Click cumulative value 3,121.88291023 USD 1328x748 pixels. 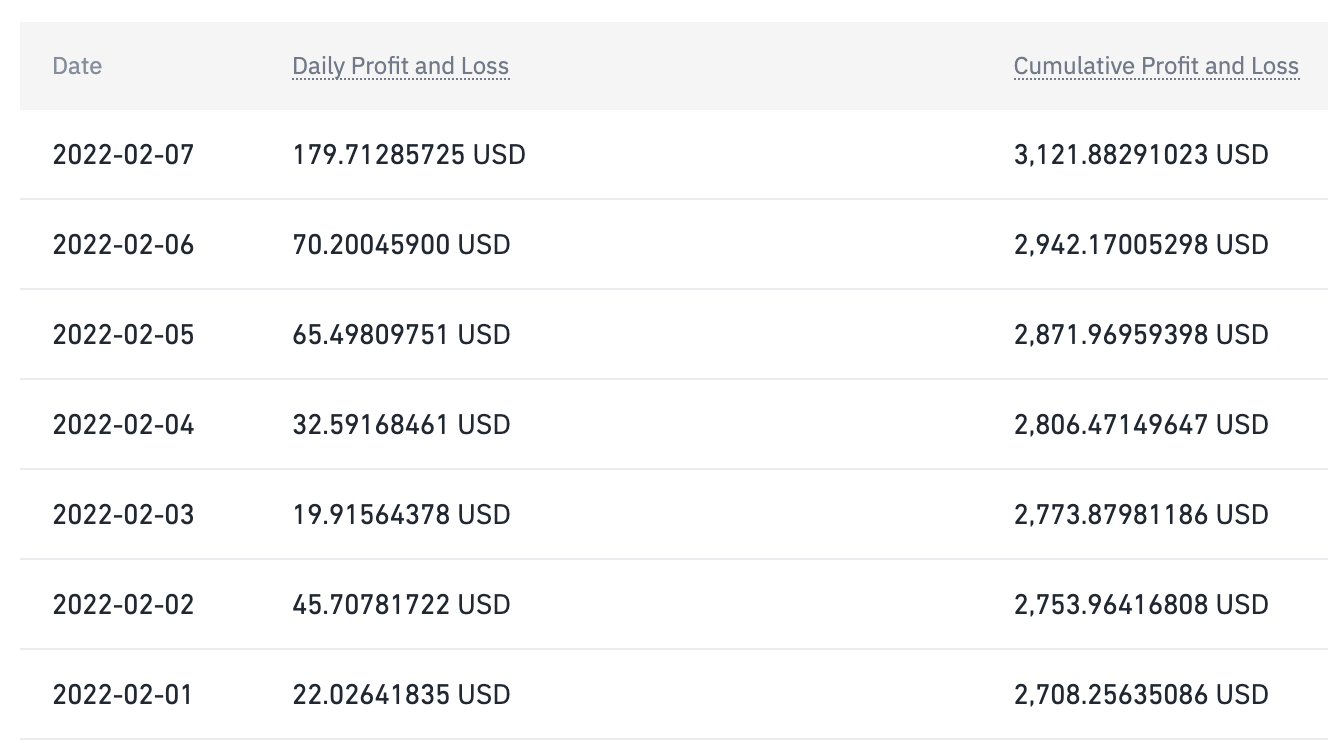1141,155
